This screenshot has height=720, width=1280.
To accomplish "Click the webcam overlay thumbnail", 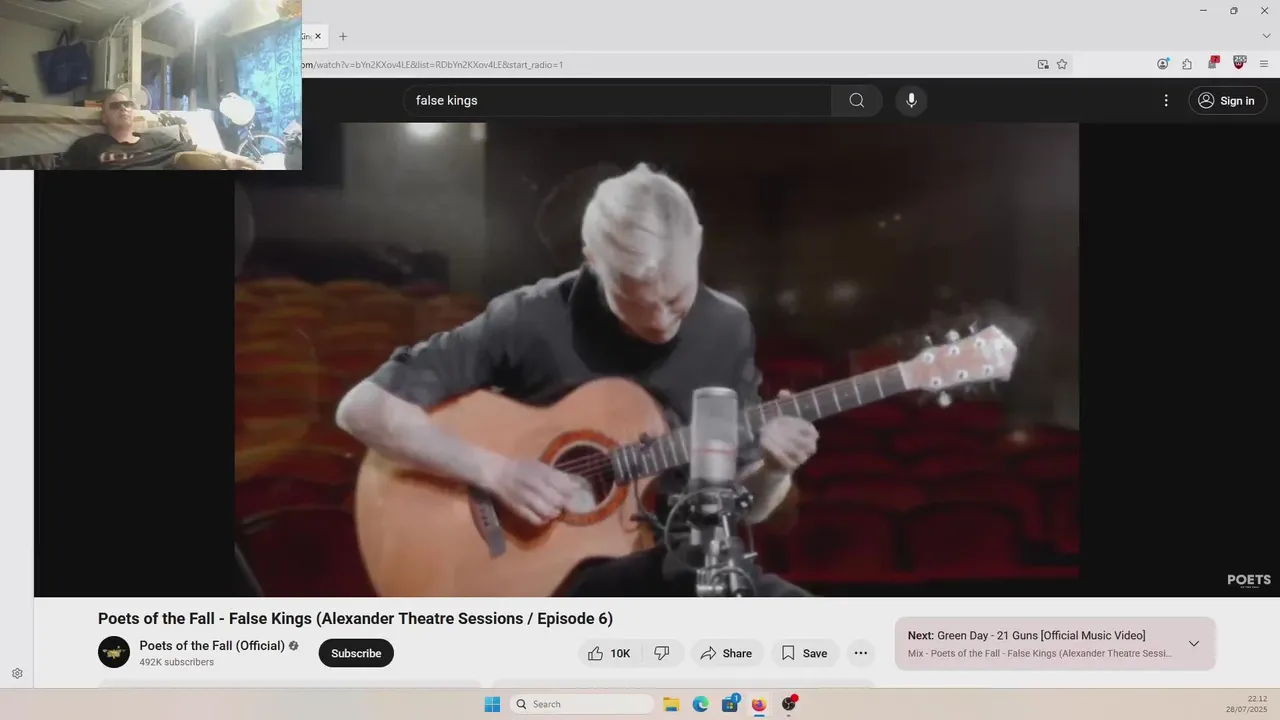I will [x=151, y=85].
